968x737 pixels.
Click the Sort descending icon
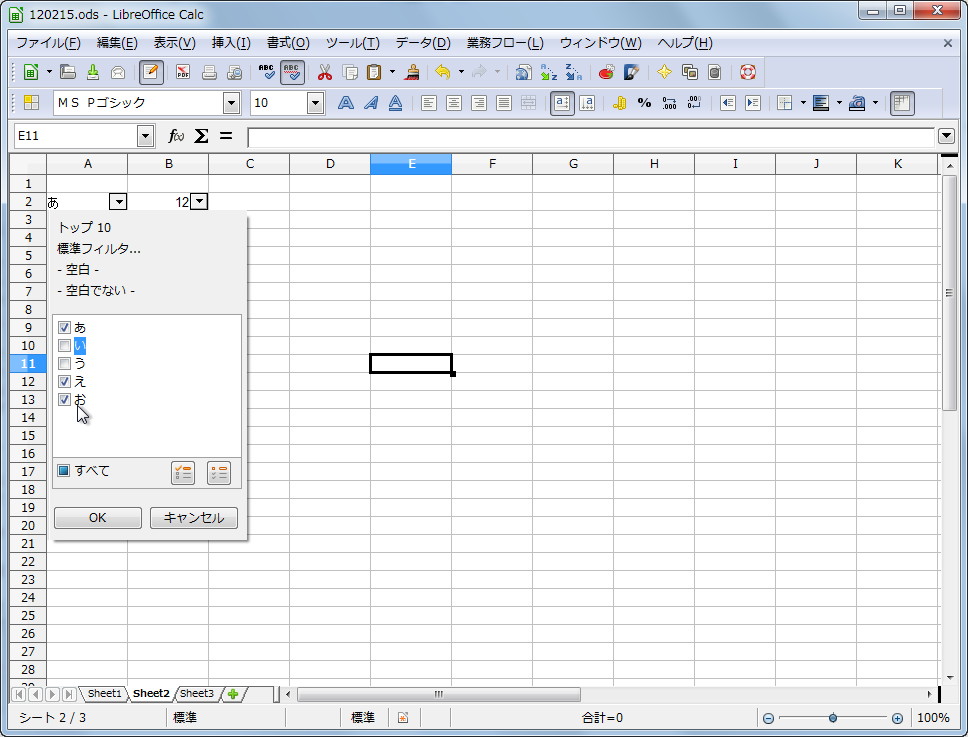click(574, 72)
